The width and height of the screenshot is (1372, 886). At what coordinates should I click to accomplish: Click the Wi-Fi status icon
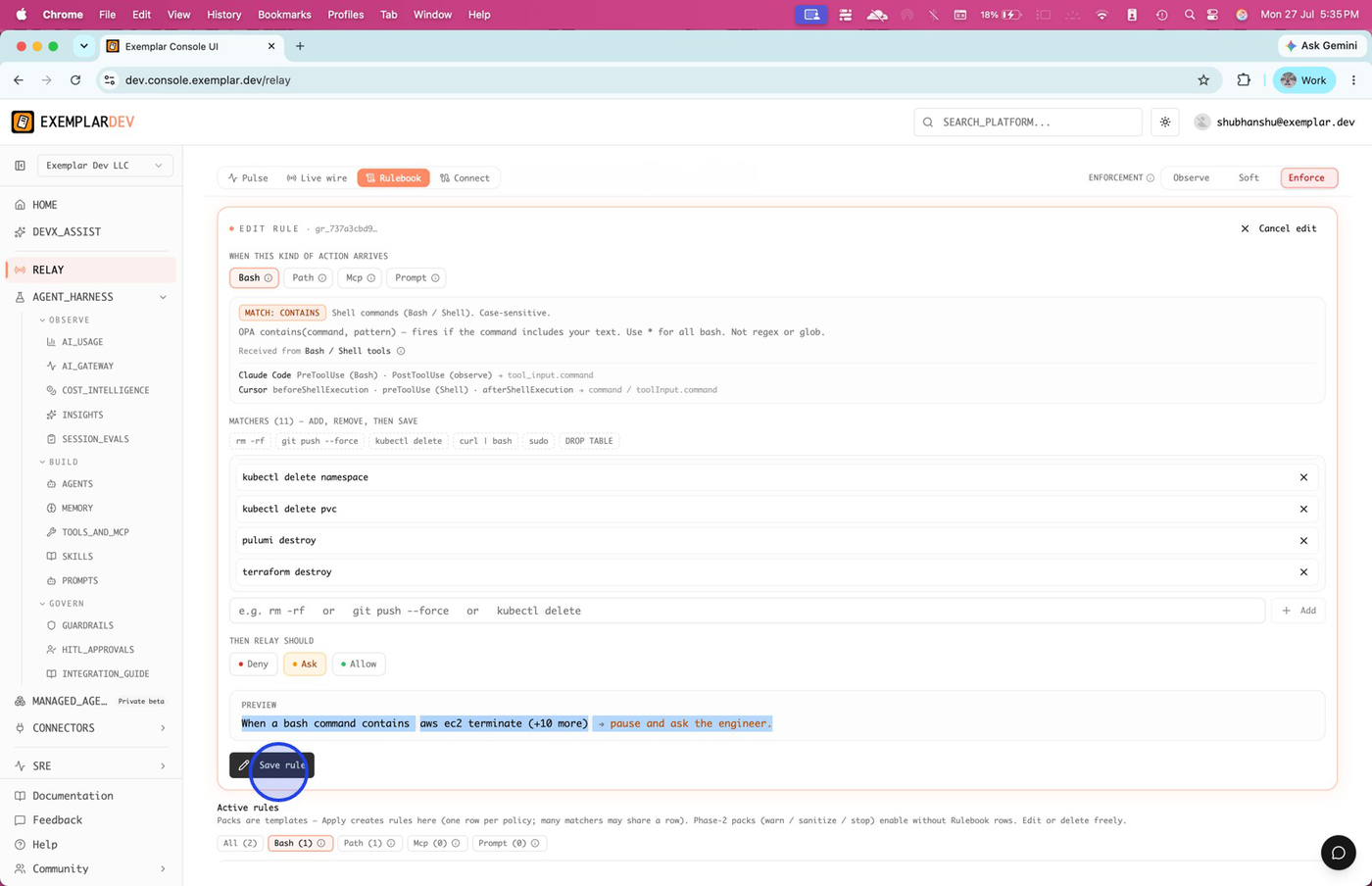(1102, 15)
